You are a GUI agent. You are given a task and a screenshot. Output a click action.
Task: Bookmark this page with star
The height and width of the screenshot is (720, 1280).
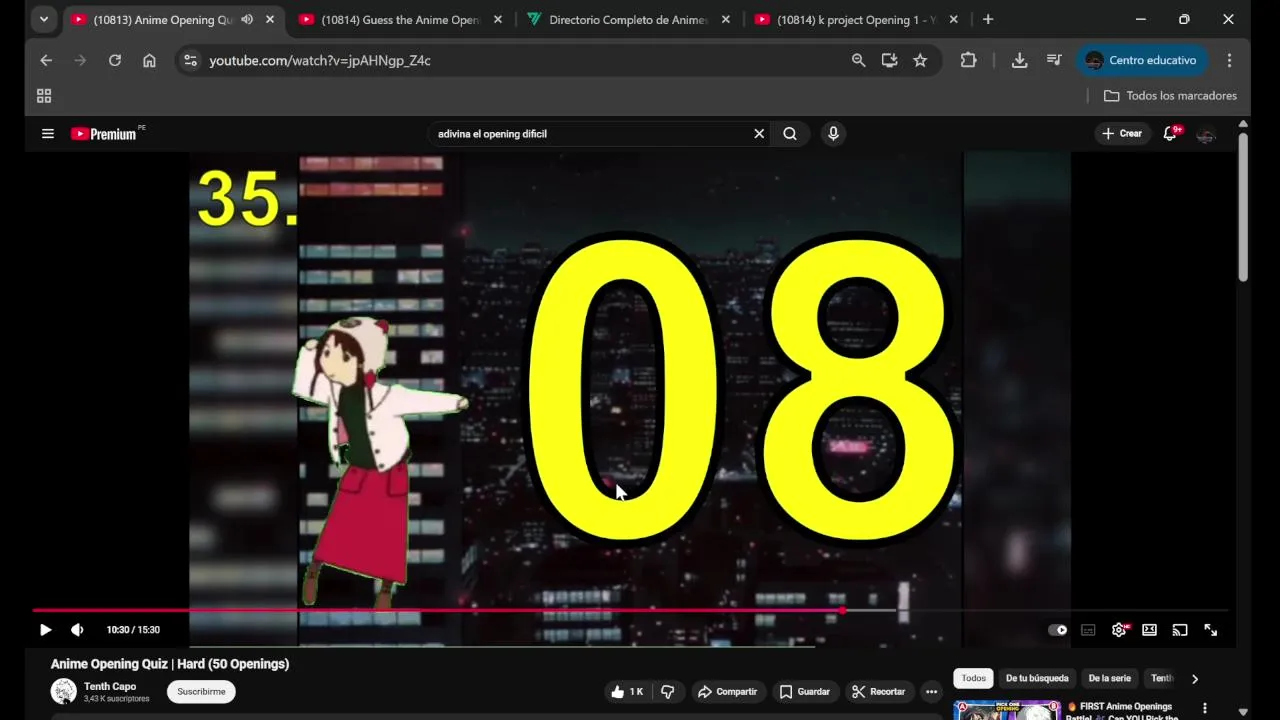coord(920,60)
